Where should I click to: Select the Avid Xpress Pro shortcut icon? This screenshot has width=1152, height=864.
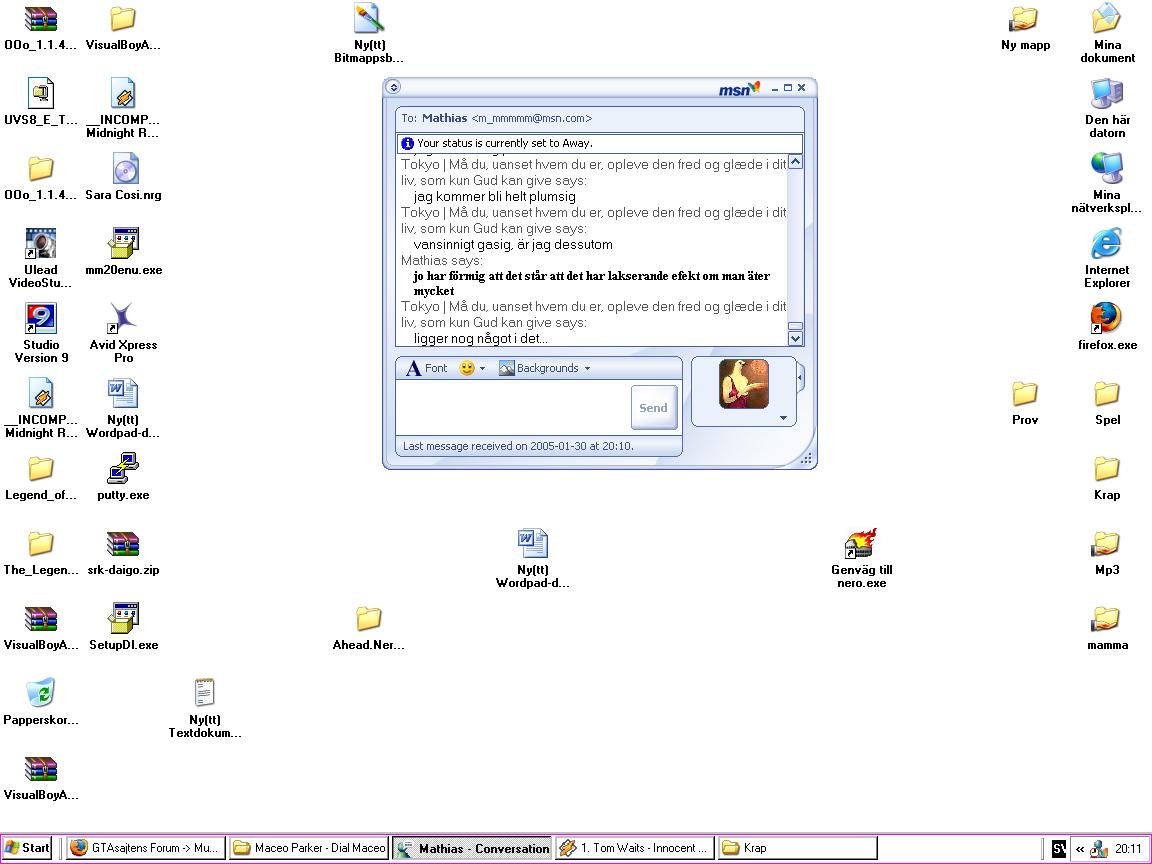pyautogui.click(x=123, y=333)
